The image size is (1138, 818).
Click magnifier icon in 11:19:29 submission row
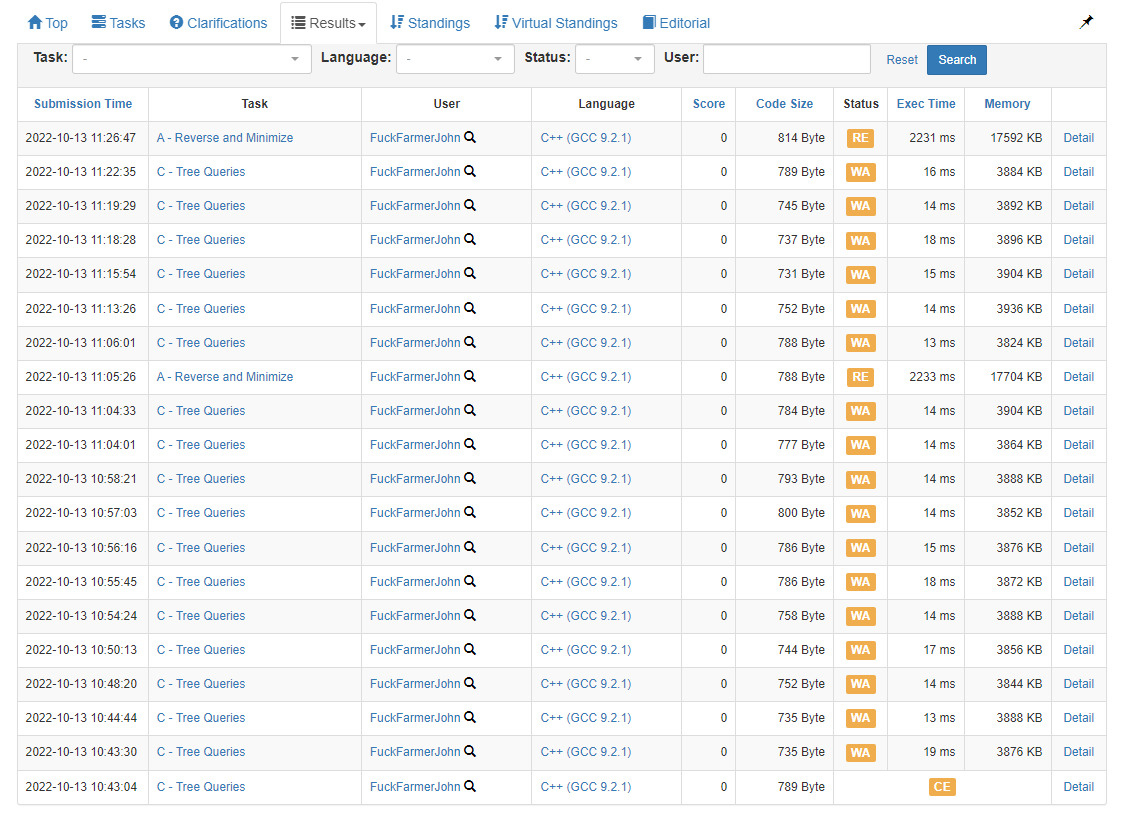(x=470, y=205)
